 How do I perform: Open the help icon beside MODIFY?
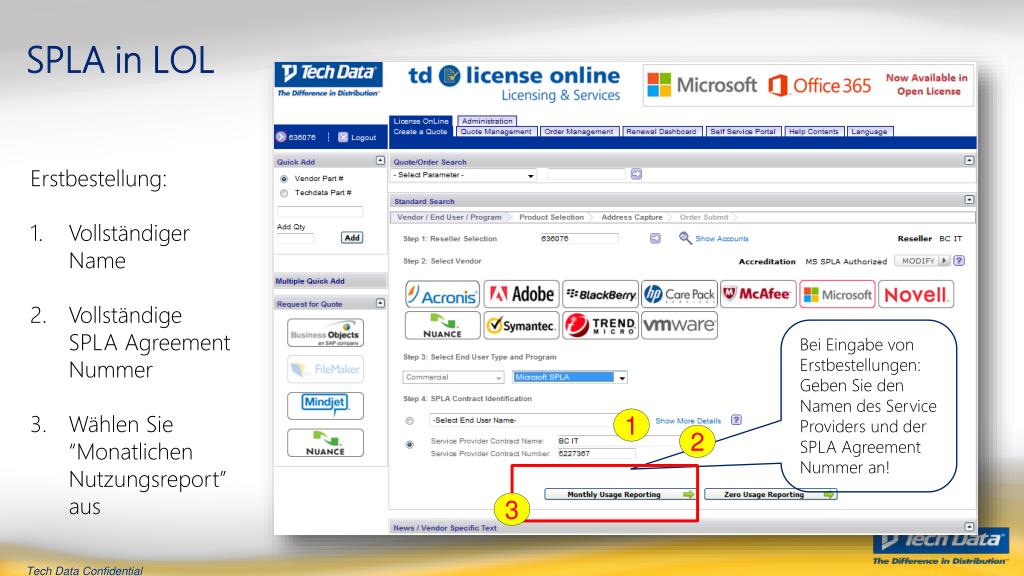pos(959,261)
